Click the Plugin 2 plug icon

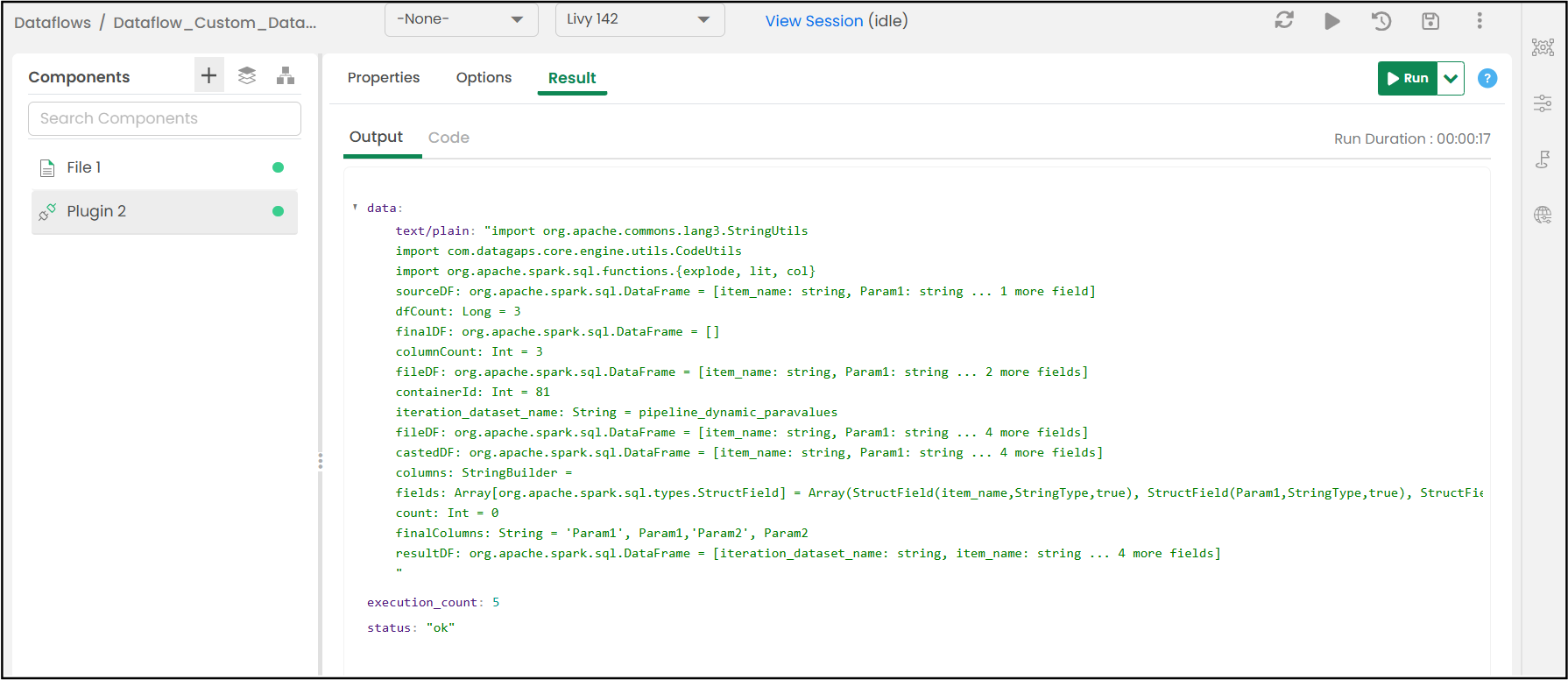click(47, 212)
